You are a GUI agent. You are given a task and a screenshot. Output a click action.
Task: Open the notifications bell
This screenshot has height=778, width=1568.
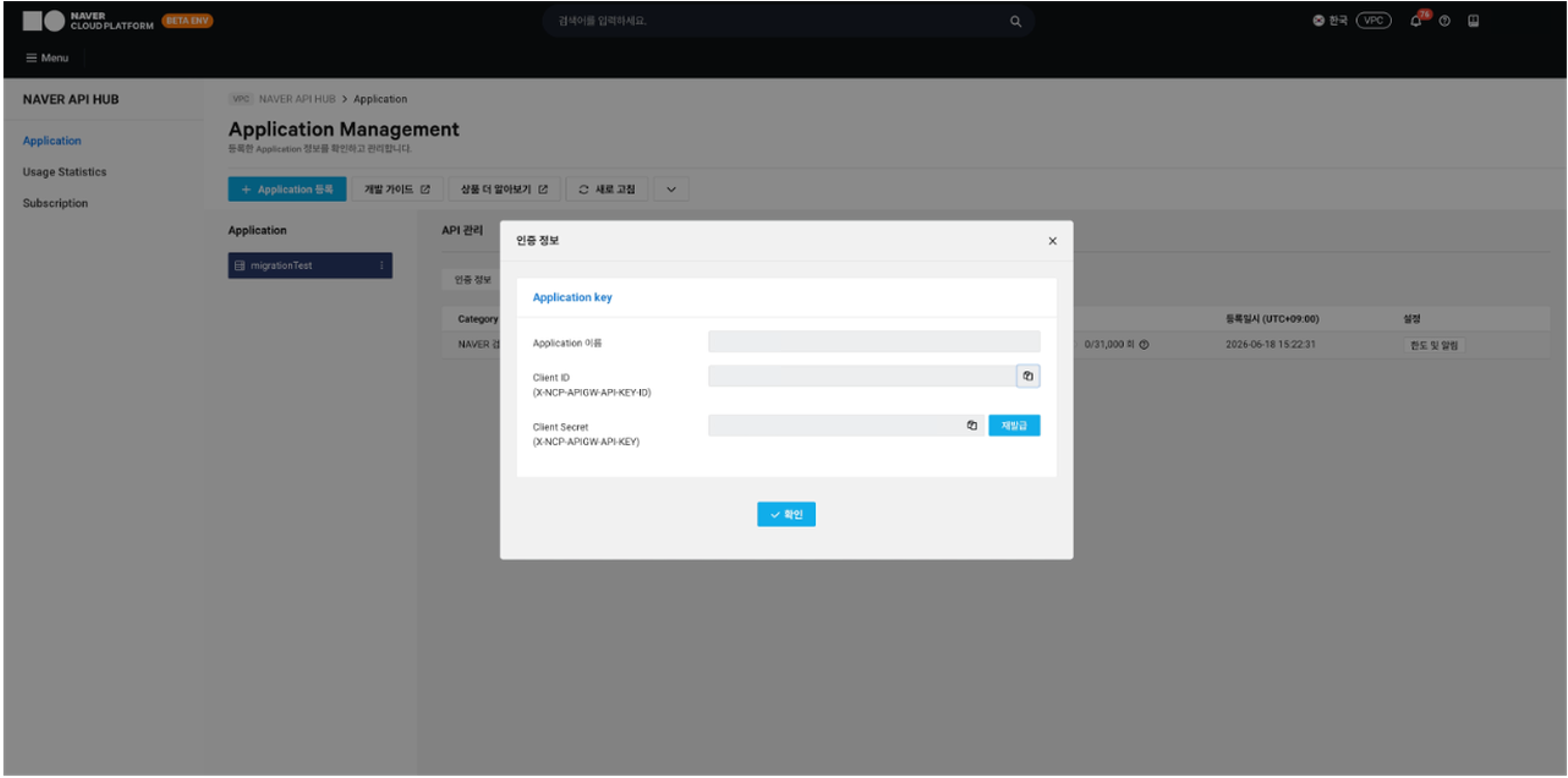pyautogui.click(x=1416, y=21)
